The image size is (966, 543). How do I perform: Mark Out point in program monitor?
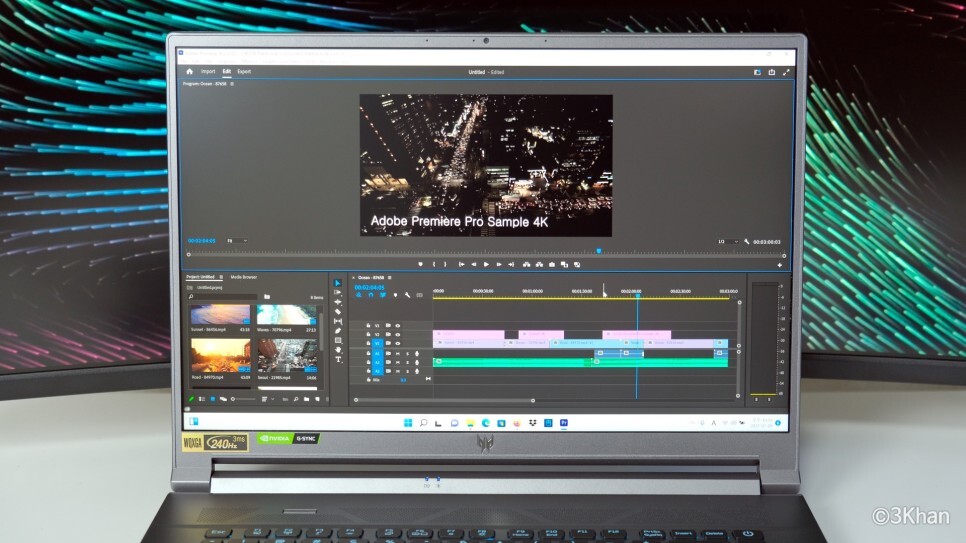click(x=445, y=264)
